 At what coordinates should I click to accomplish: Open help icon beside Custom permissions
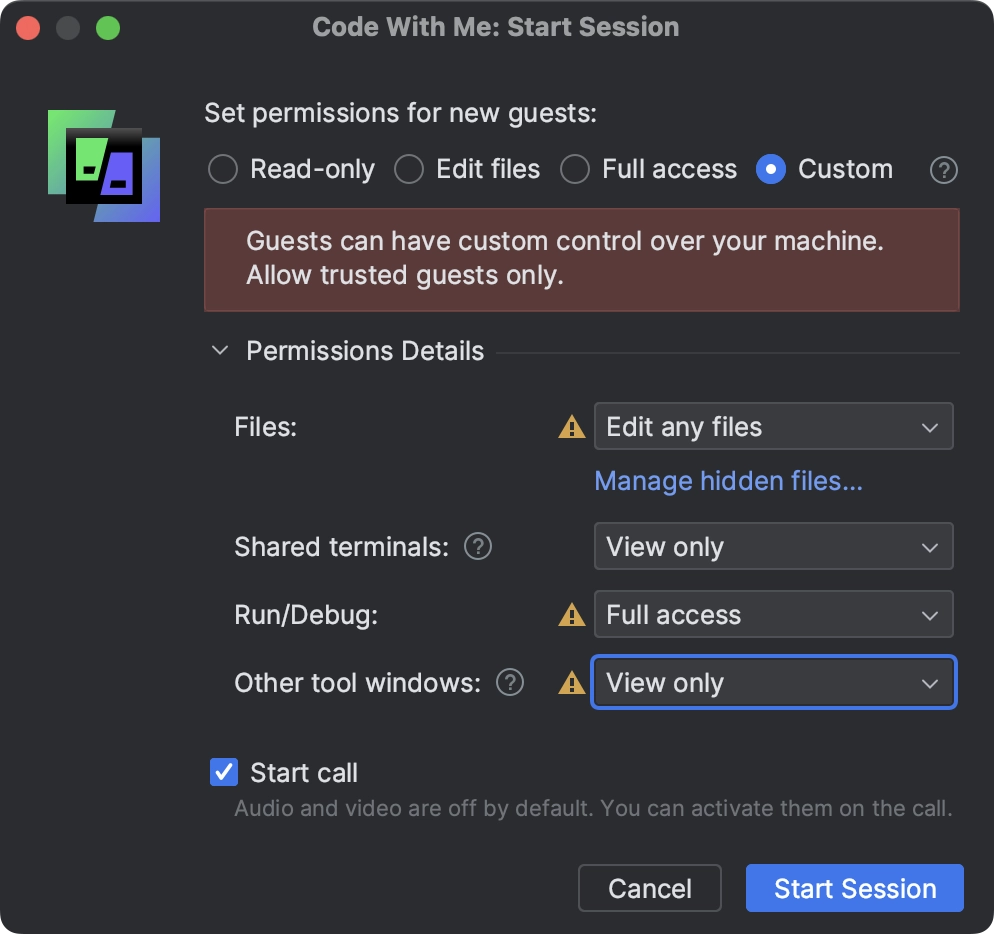(943, 170)
